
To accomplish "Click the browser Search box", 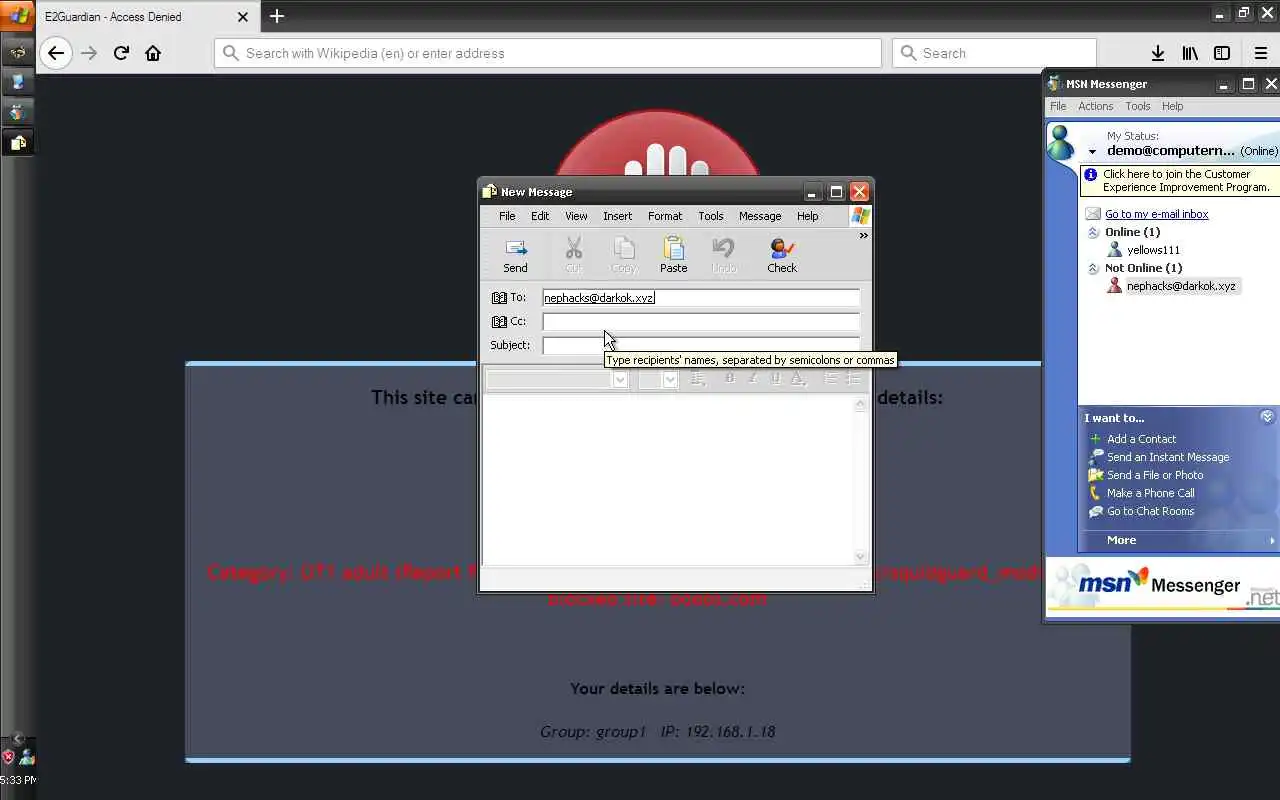I will coord(994,53).
